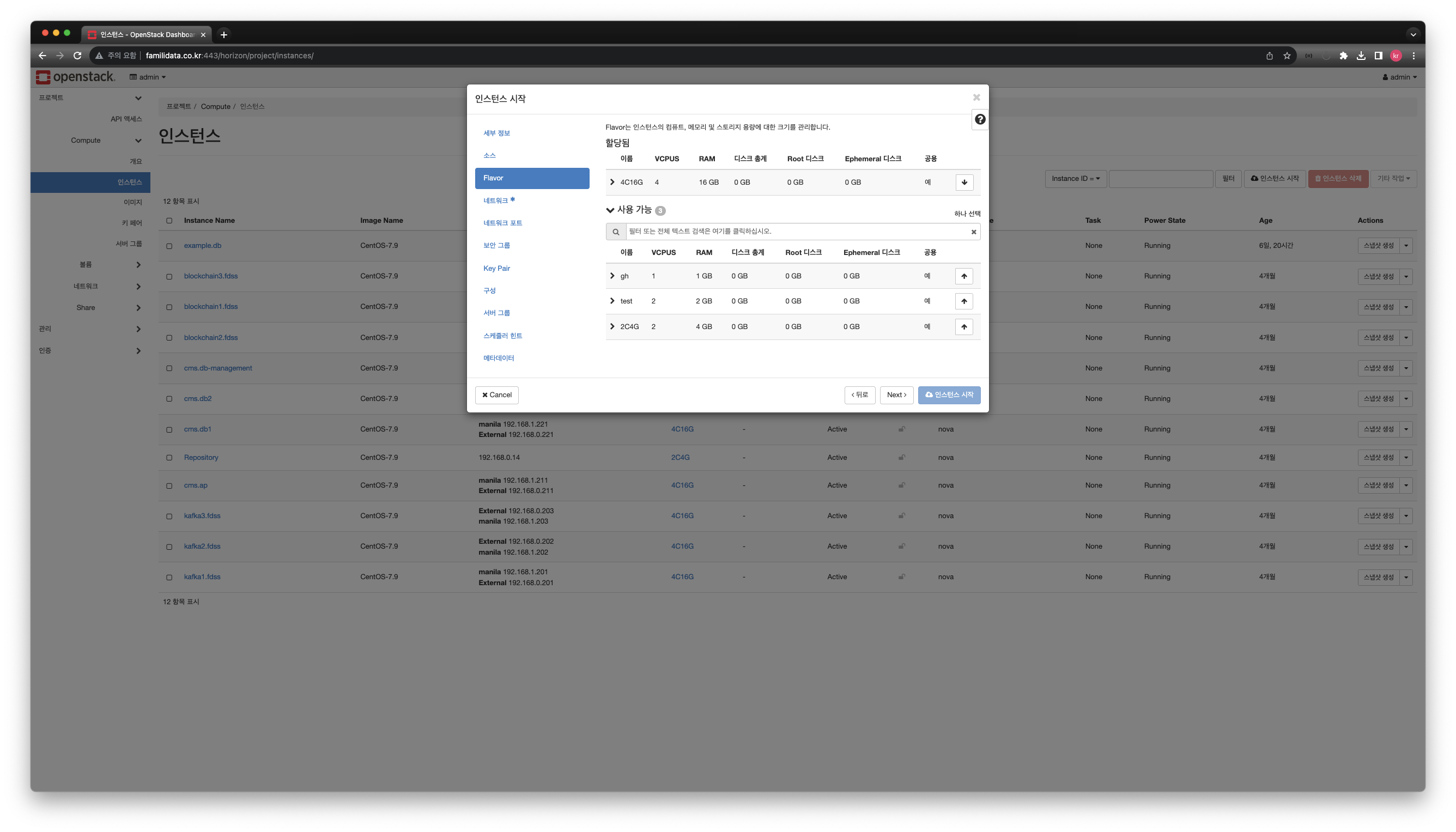Expand the gh flavor row details

(x=612, y=276)
